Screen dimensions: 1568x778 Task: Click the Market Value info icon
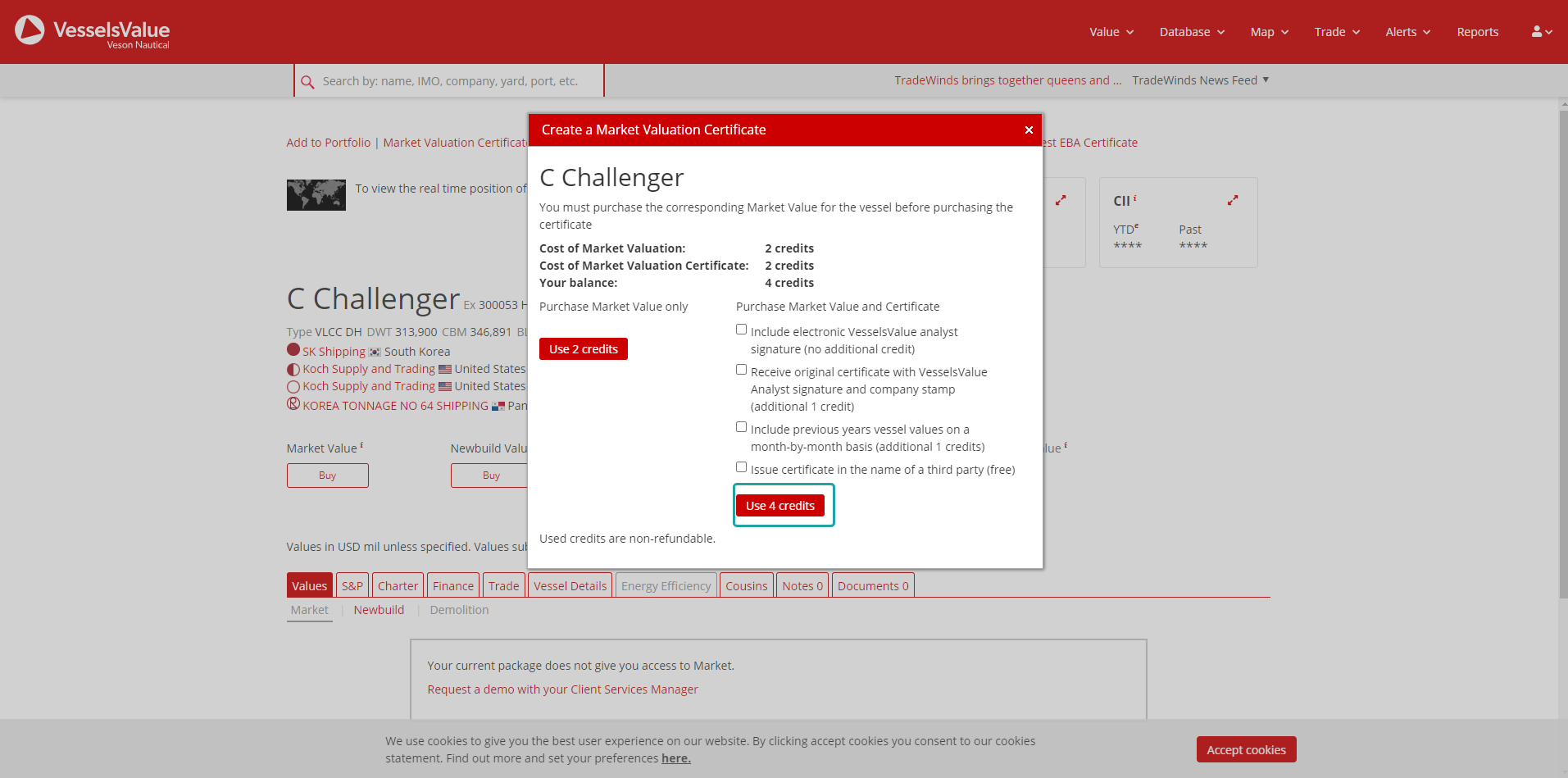click(x=361, y=446)
